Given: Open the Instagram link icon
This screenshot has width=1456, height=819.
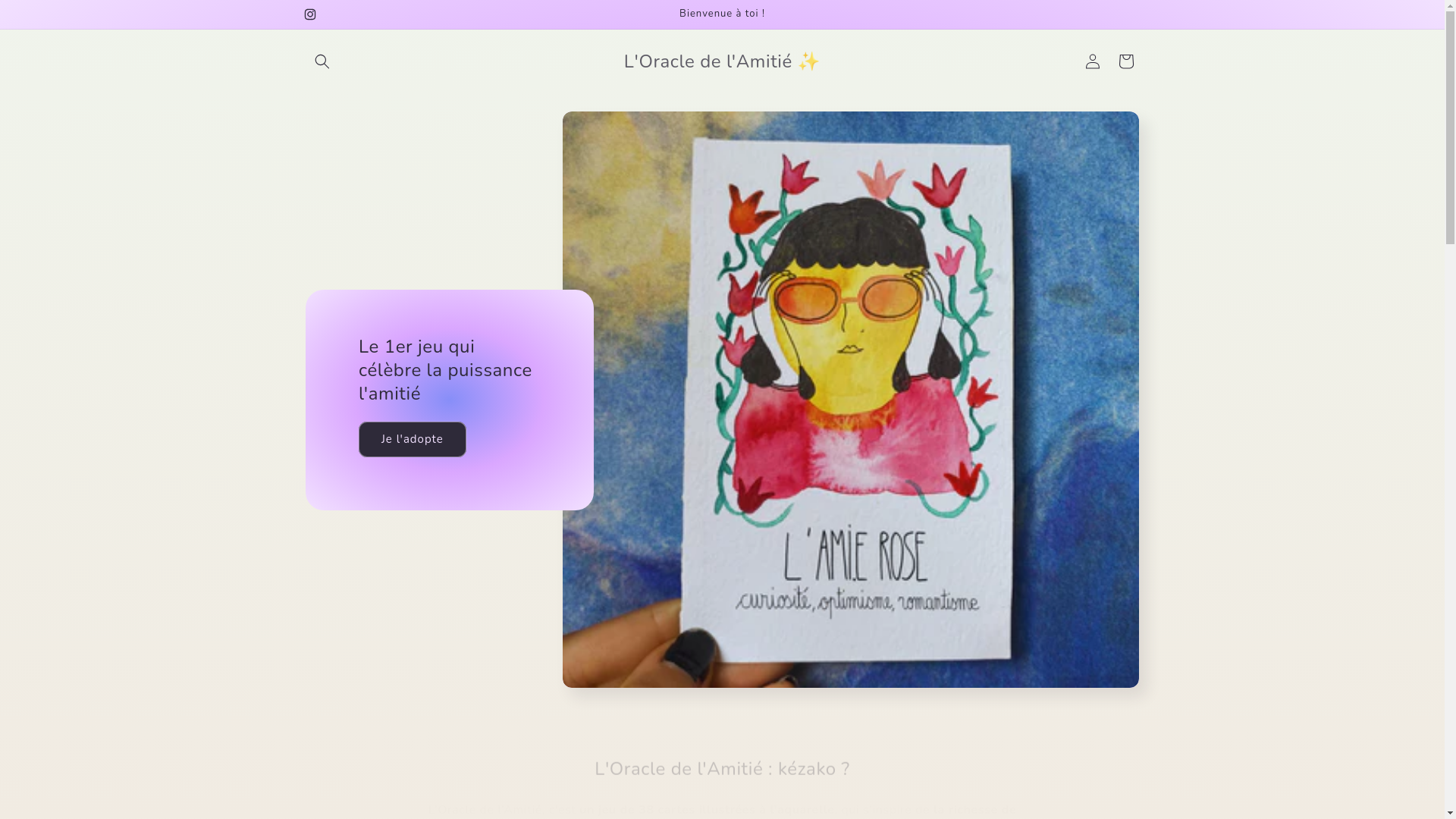Looking at the screenshot, I should (309, 14).
